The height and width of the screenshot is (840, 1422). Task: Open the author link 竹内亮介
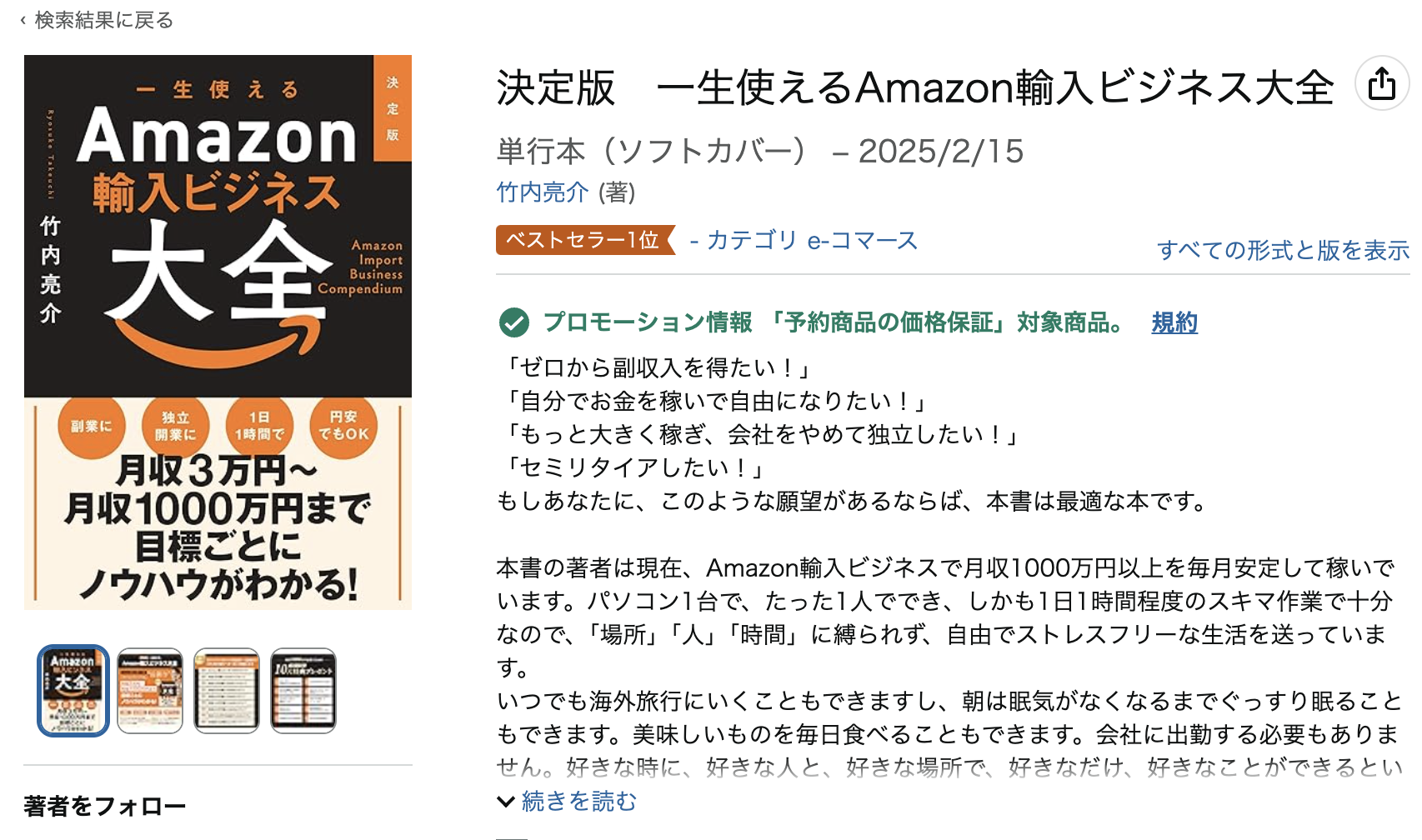click(x=543, y=192)
